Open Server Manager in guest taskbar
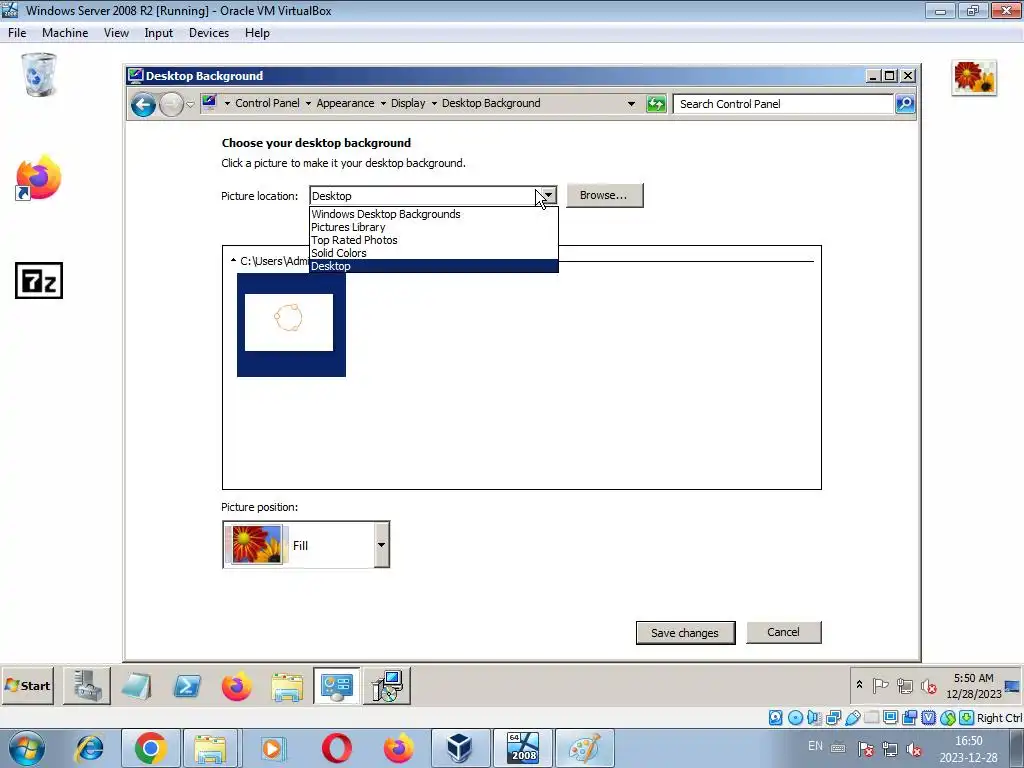This screenshot has height=768, width=1024. (87, 686)
